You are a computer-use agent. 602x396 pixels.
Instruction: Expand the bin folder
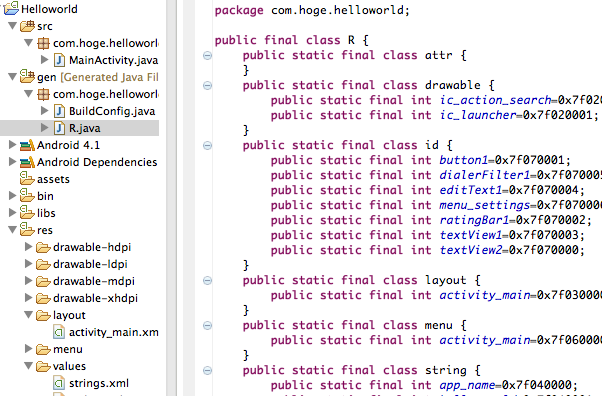[x=12, y=196]
